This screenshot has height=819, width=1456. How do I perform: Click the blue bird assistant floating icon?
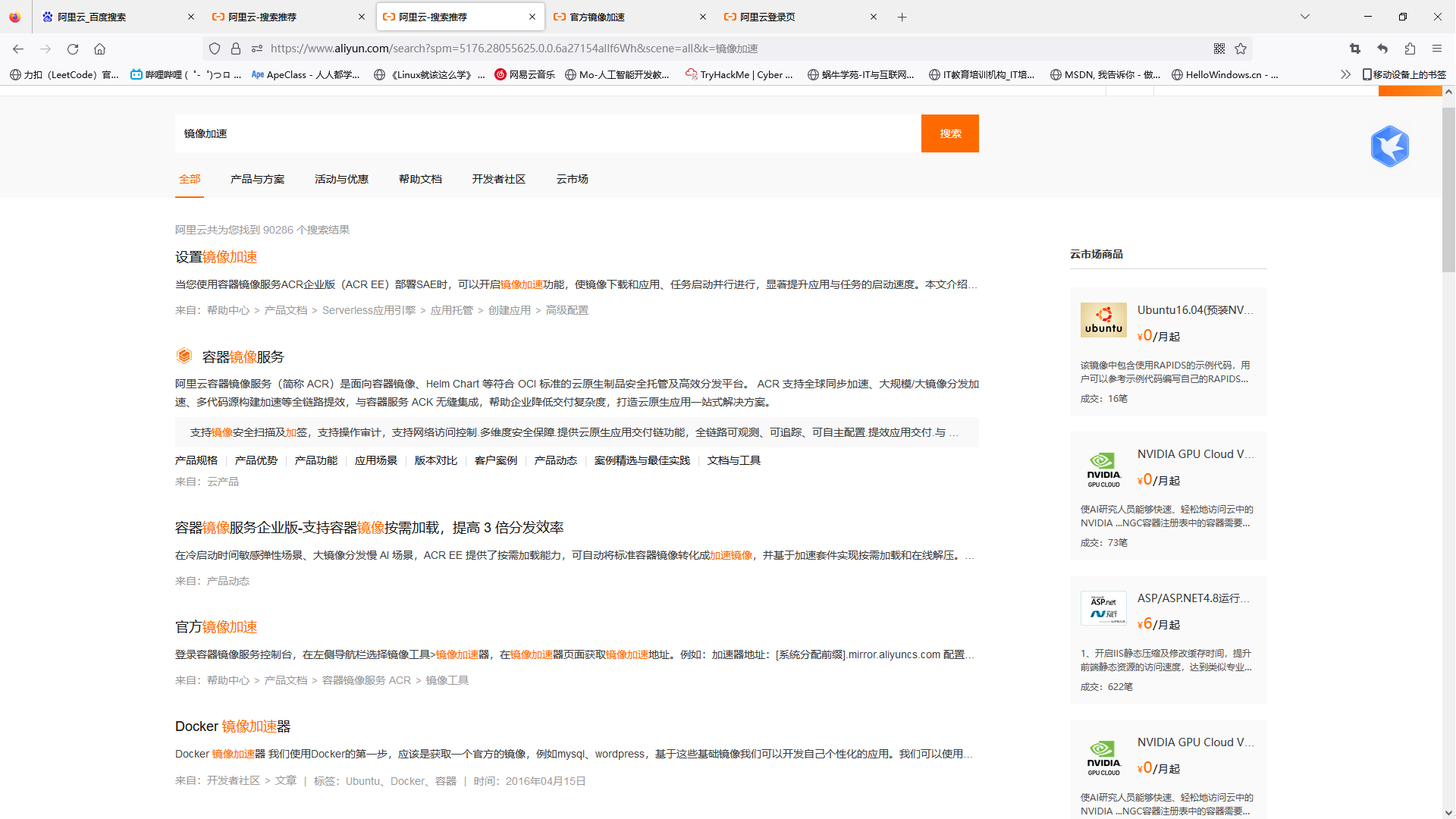(1389, 146)
